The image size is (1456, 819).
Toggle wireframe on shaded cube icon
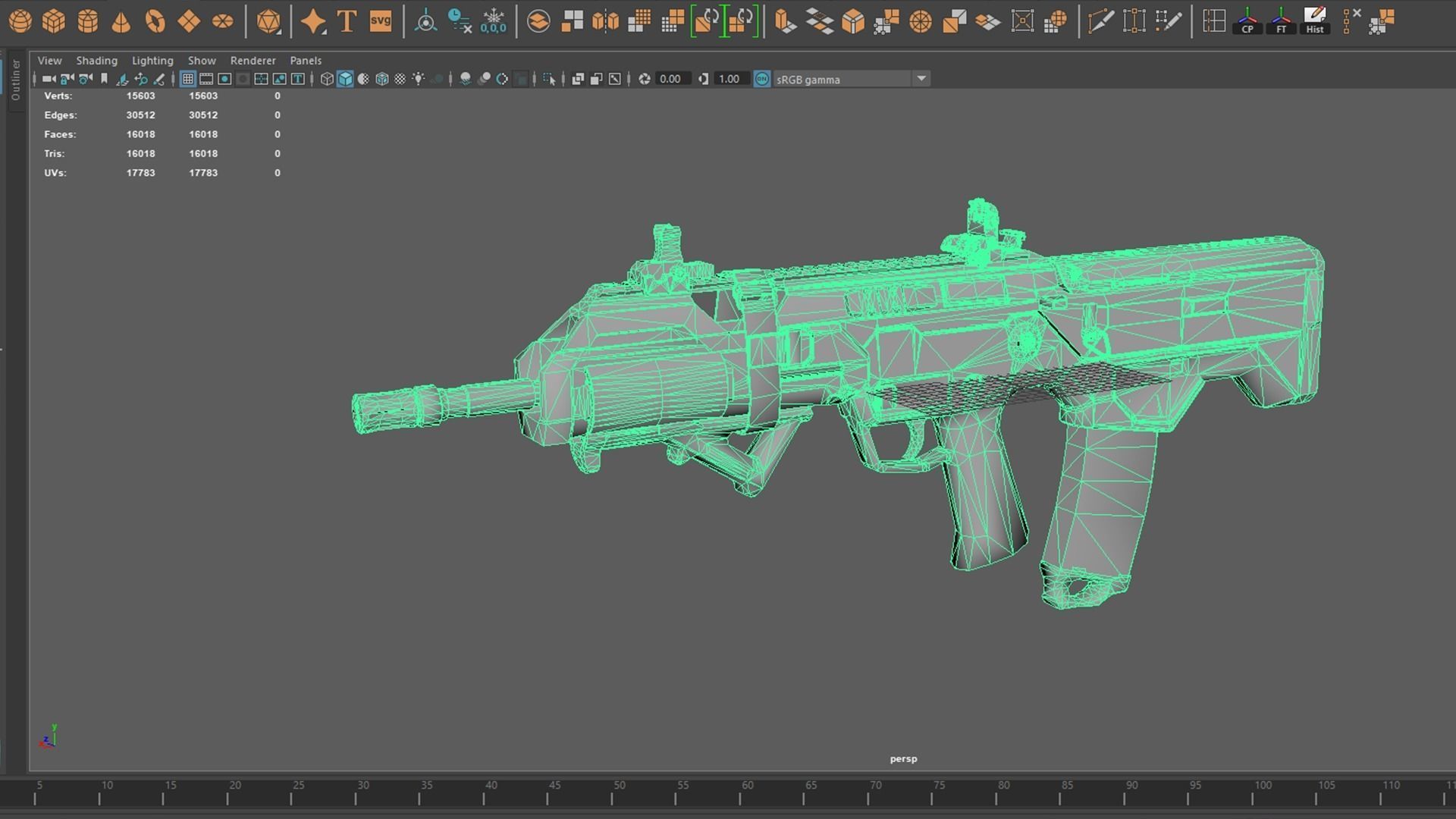(x=381, y=79)
